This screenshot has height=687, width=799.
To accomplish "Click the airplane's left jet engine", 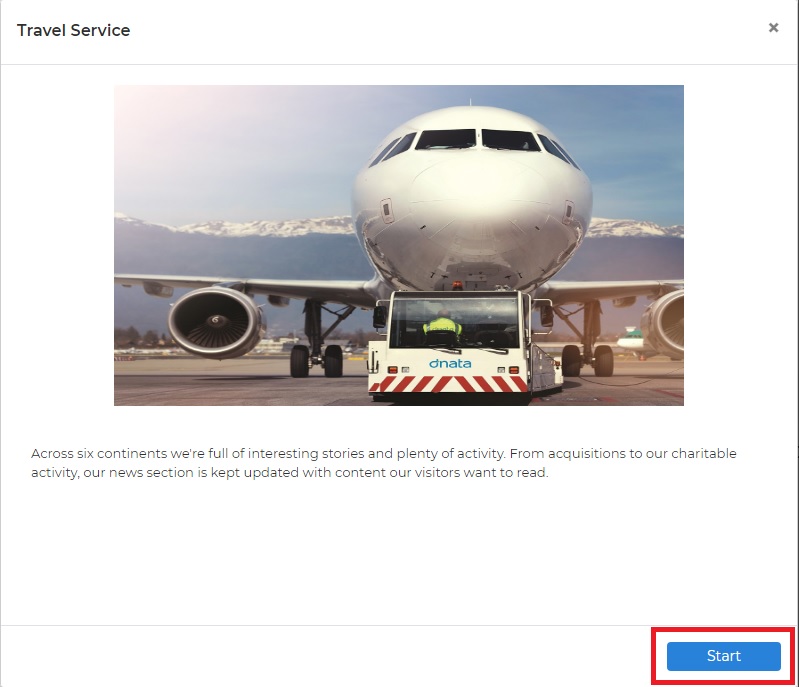I will click(216, 322).
